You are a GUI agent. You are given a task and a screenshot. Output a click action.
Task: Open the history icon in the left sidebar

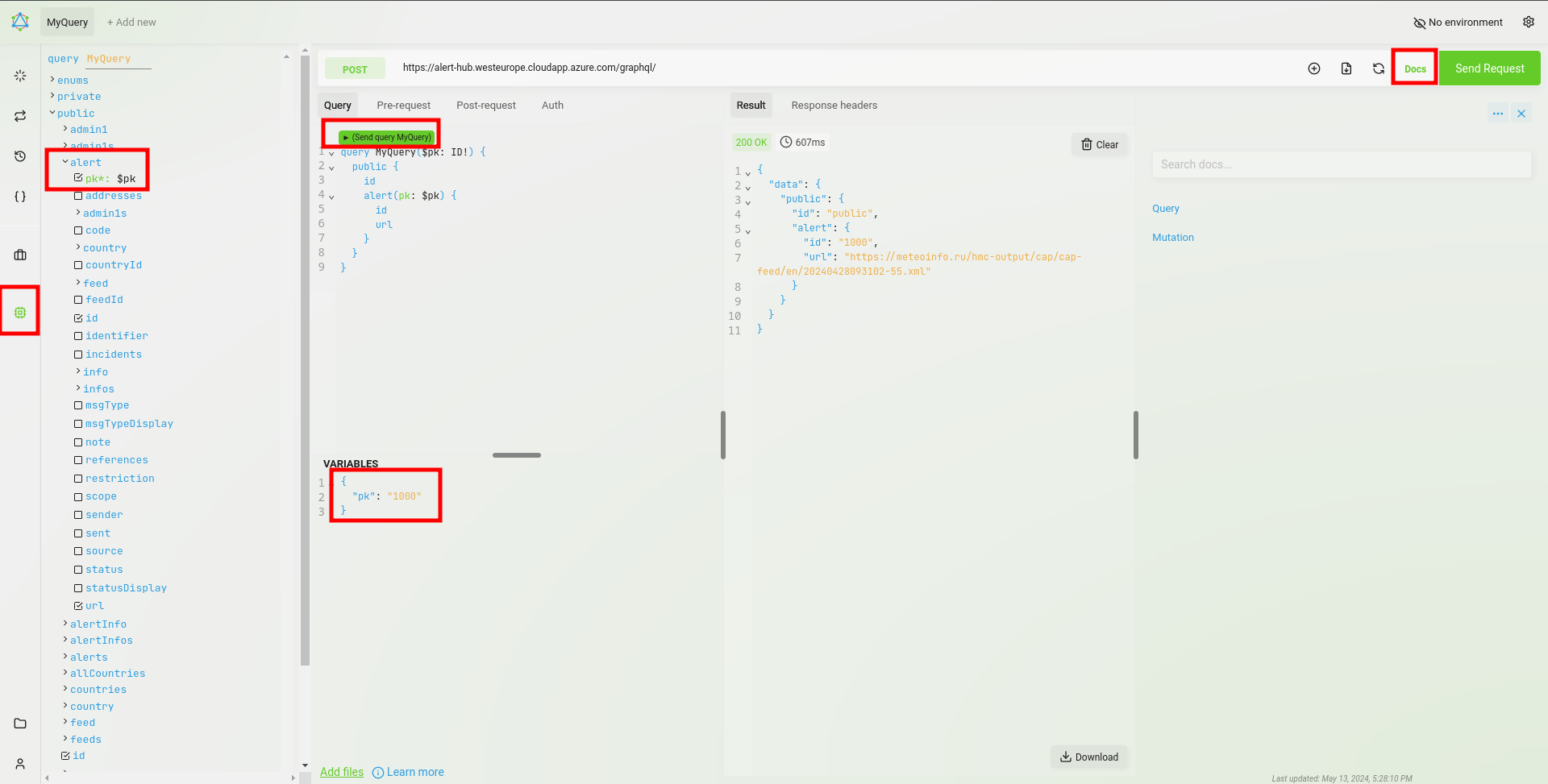(x=20, y=156)
